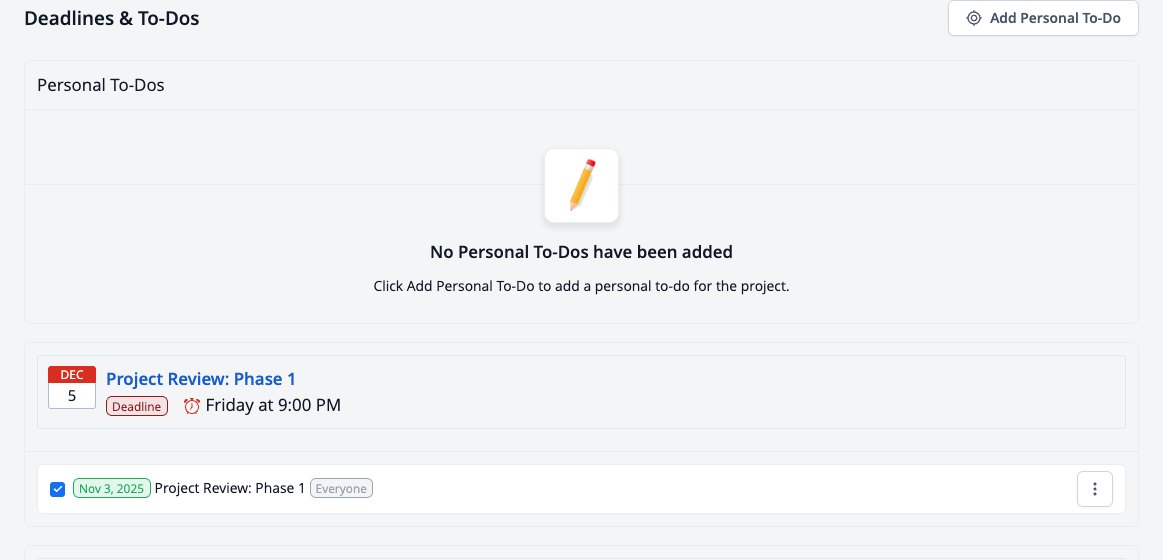
Task: Click the red Deadline badge
Action: 137,406
